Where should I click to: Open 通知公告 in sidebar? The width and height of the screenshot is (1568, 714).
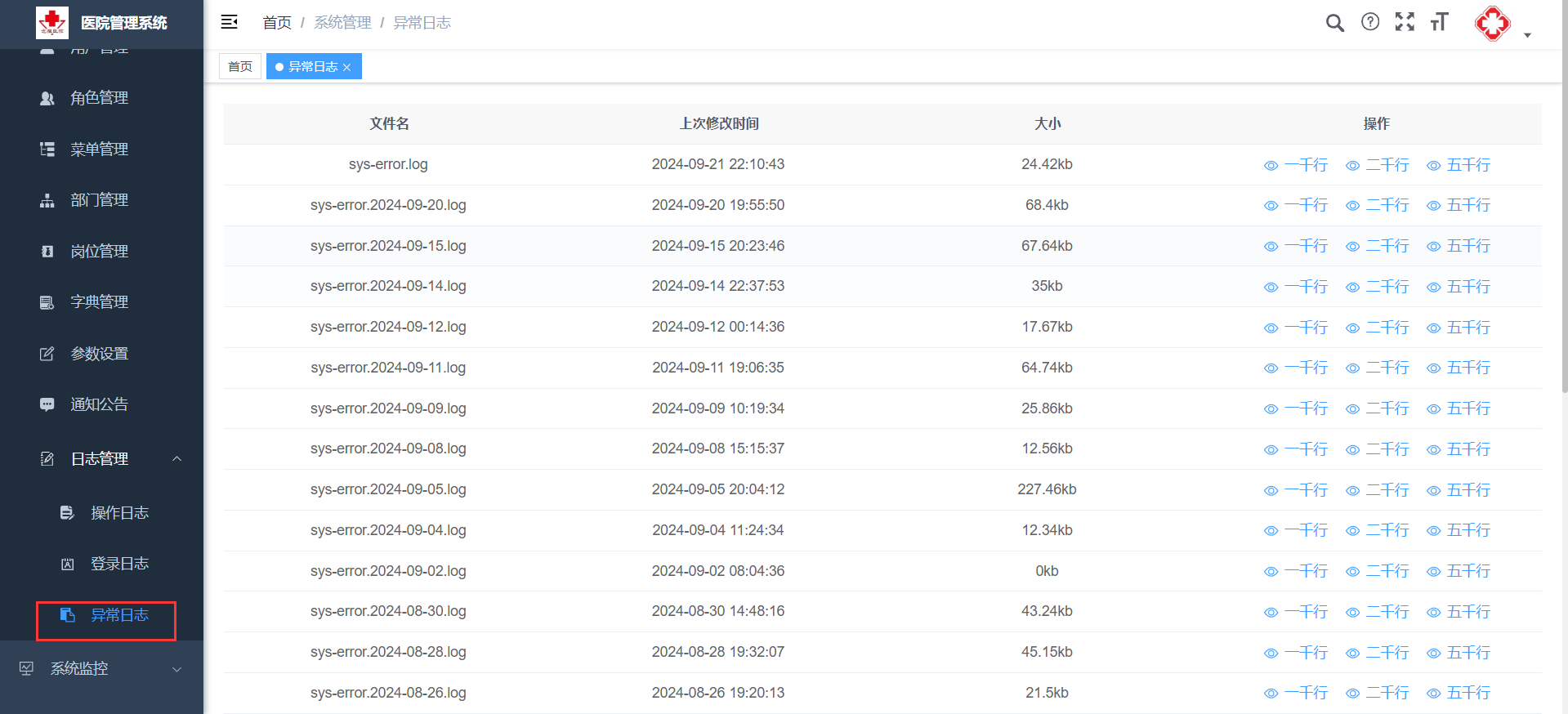99,404
